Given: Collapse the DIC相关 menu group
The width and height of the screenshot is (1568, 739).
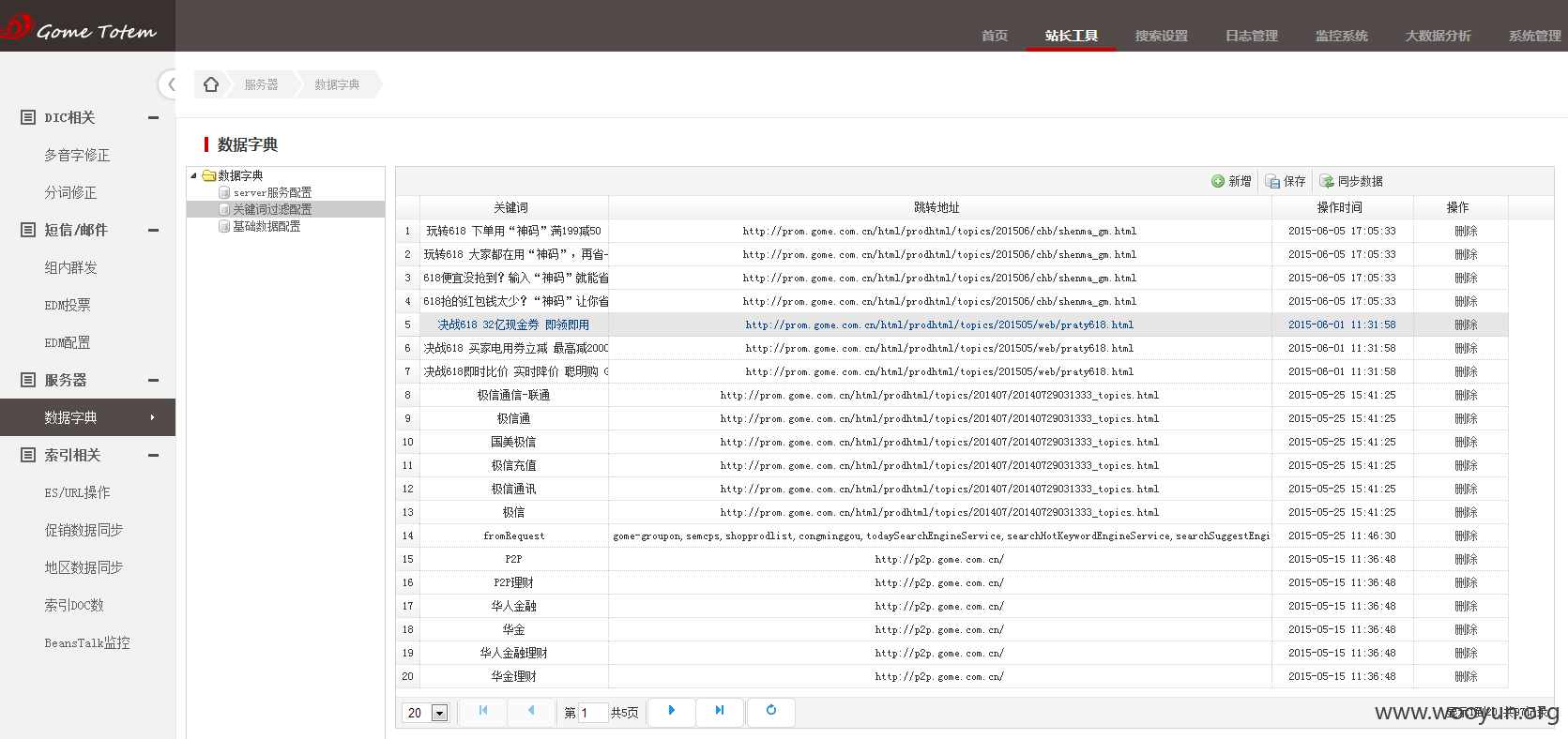Looking at the screenshot, I should coord(153,117).
